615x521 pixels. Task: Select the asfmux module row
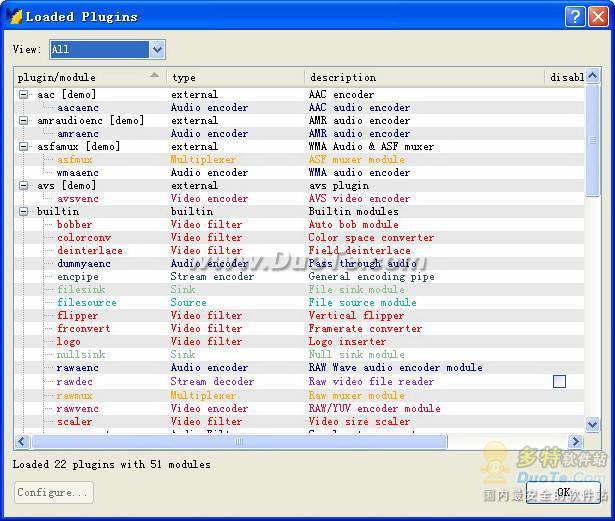[299, 159]
